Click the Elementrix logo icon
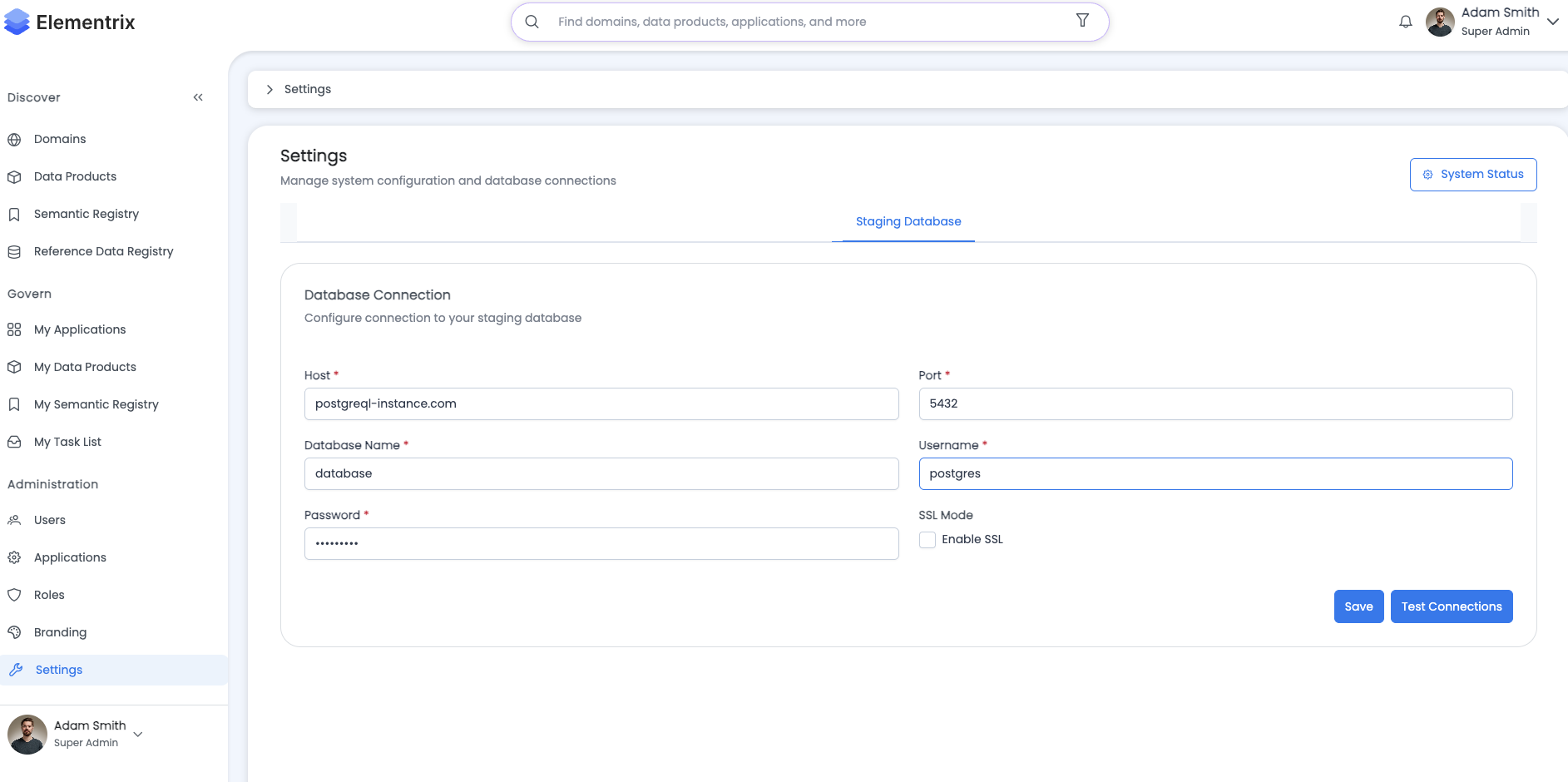This screenshot has width=1568, height=782. coord(17,22)
